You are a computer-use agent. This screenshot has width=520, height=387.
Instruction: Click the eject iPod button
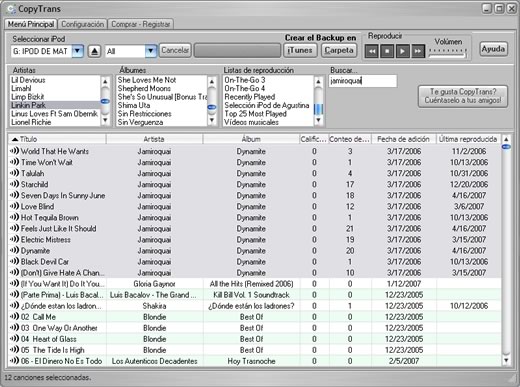[x=95, y=51]
